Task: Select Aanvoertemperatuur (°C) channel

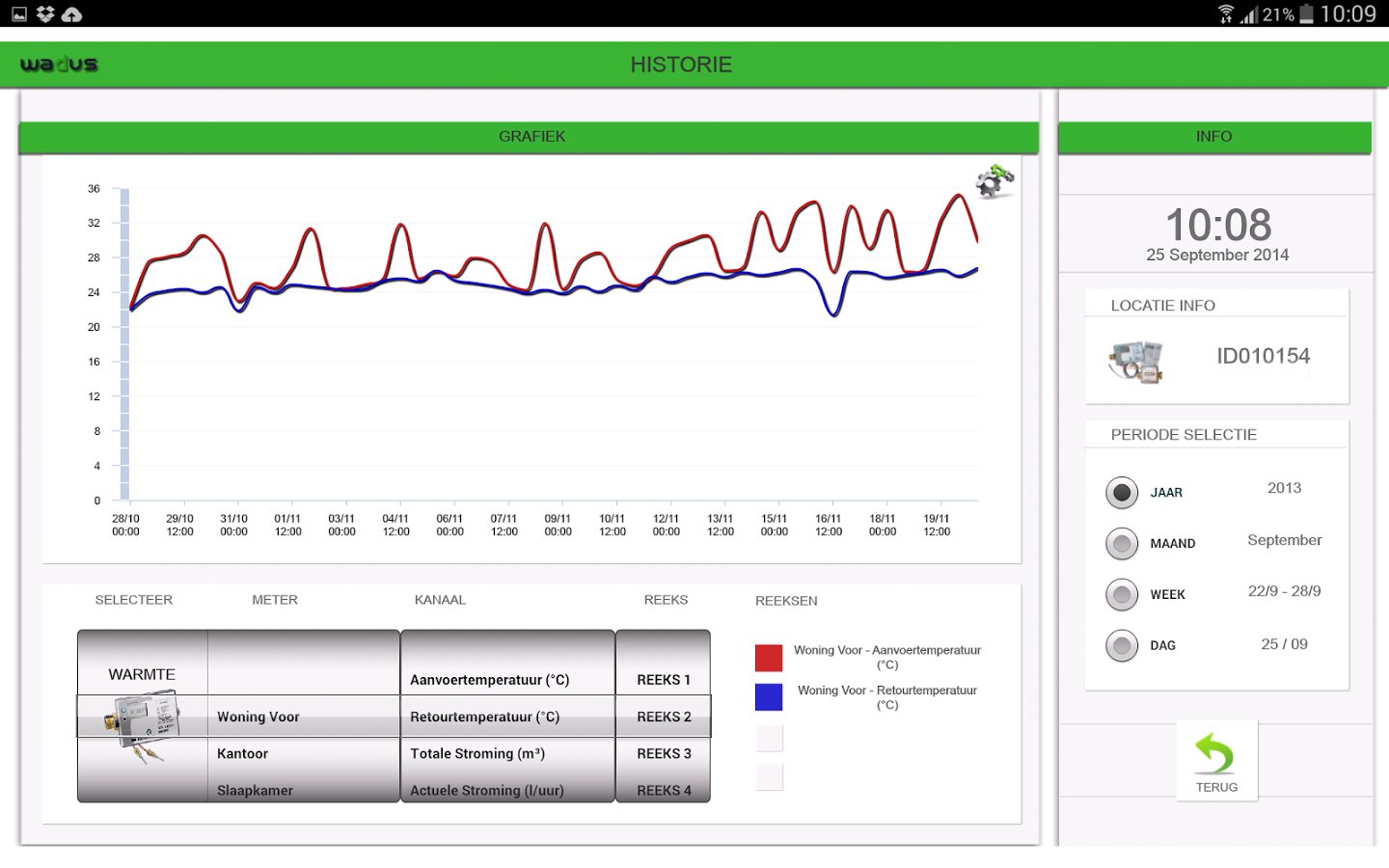Action: click(490, 680)
